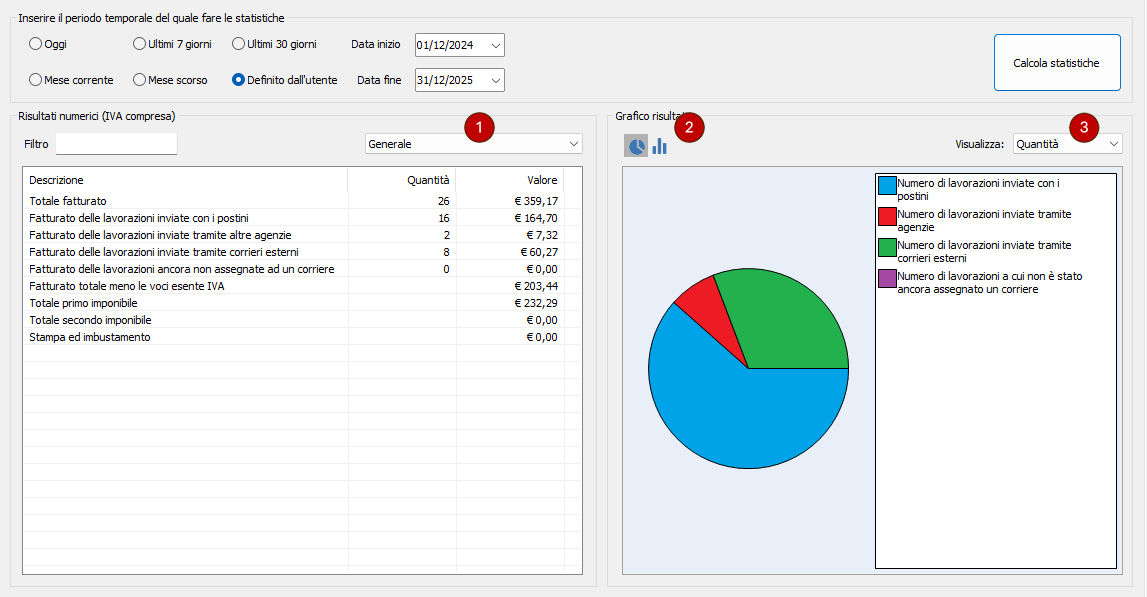Open the Data fine date dropdown
Image resolution: width=1147 pixels, height=597 pixels.
496,81
